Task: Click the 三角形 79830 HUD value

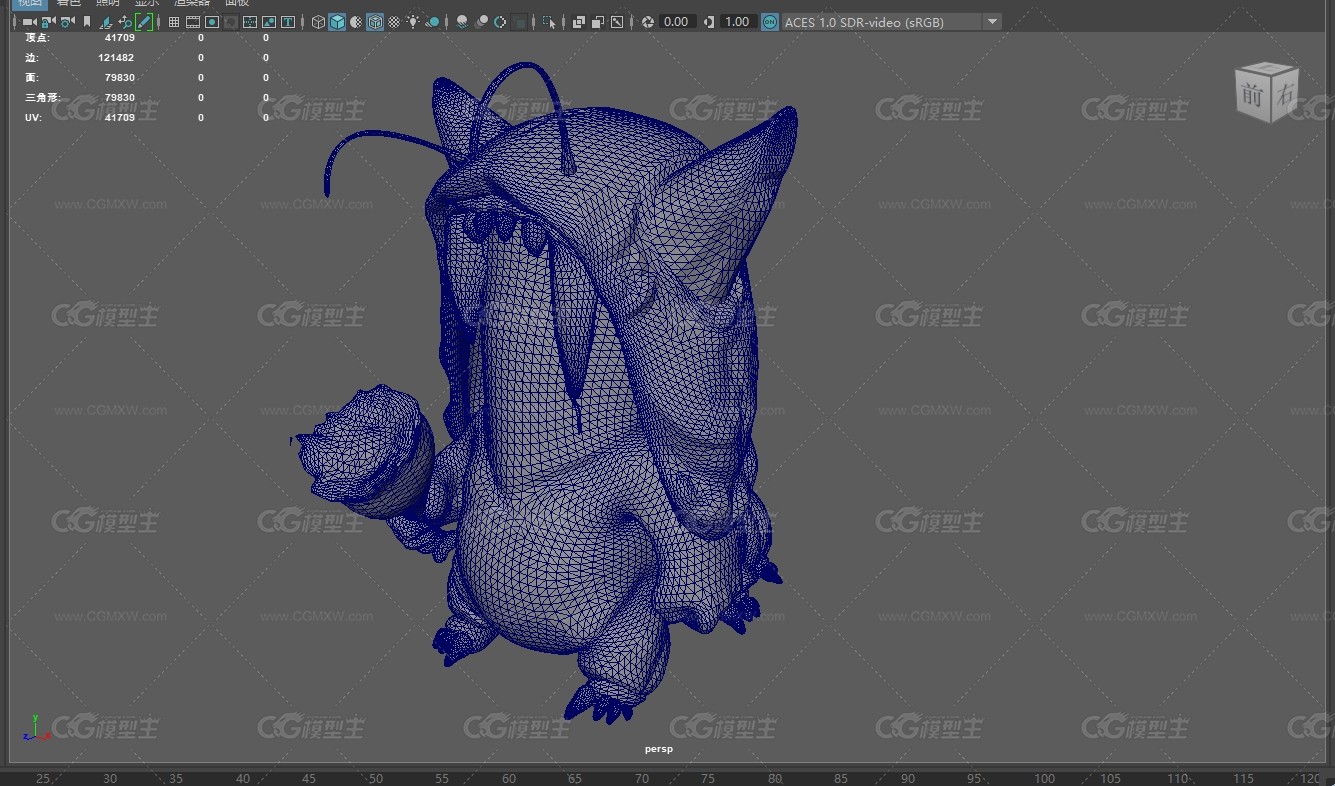Action: 119,97
